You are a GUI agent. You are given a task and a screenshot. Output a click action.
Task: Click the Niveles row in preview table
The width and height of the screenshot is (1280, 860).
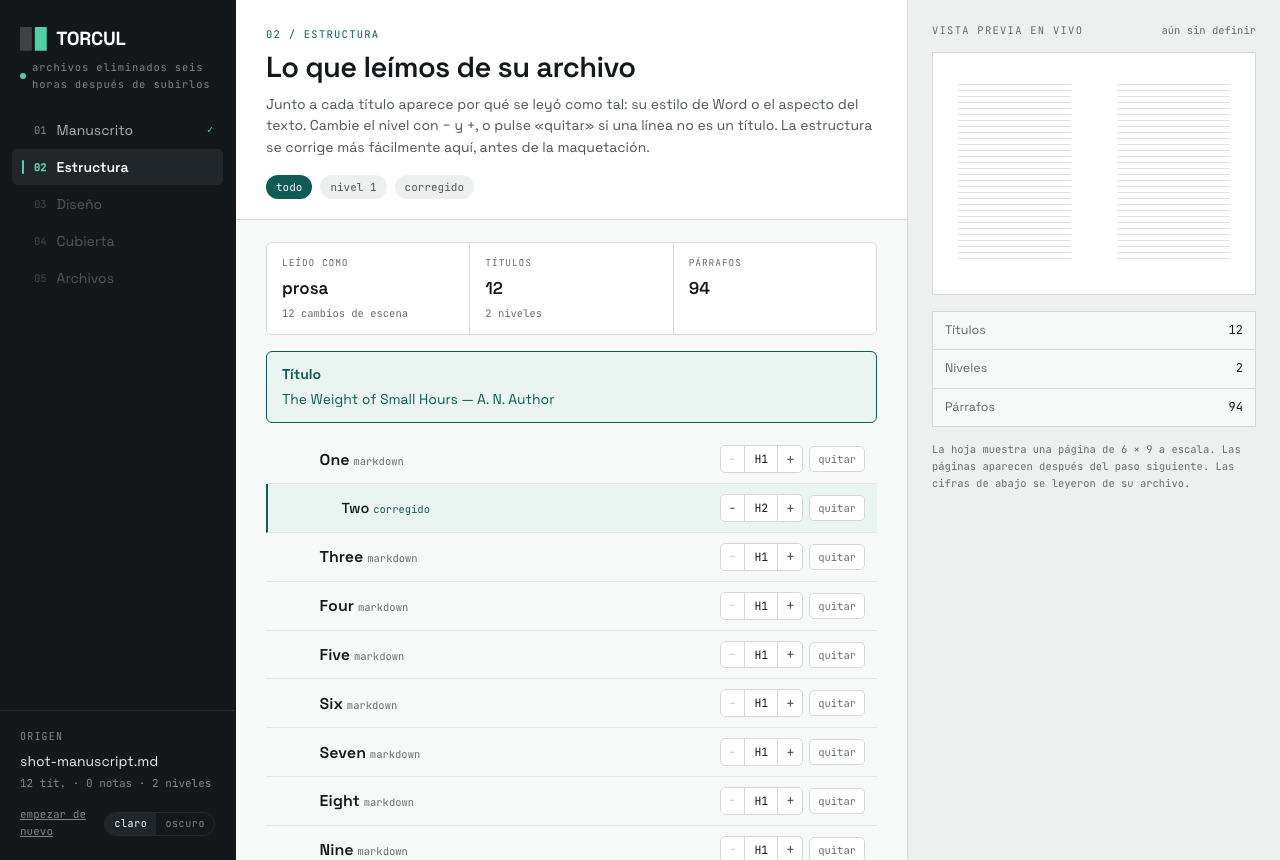(1094, 368)
